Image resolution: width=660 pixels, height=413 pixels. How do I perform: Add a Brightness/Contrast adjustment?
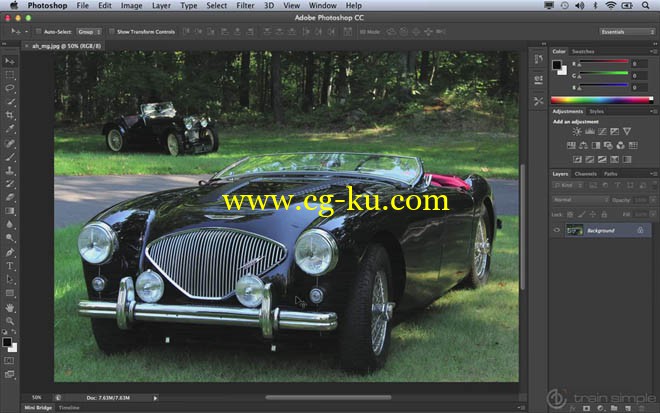tap(577, 131)
